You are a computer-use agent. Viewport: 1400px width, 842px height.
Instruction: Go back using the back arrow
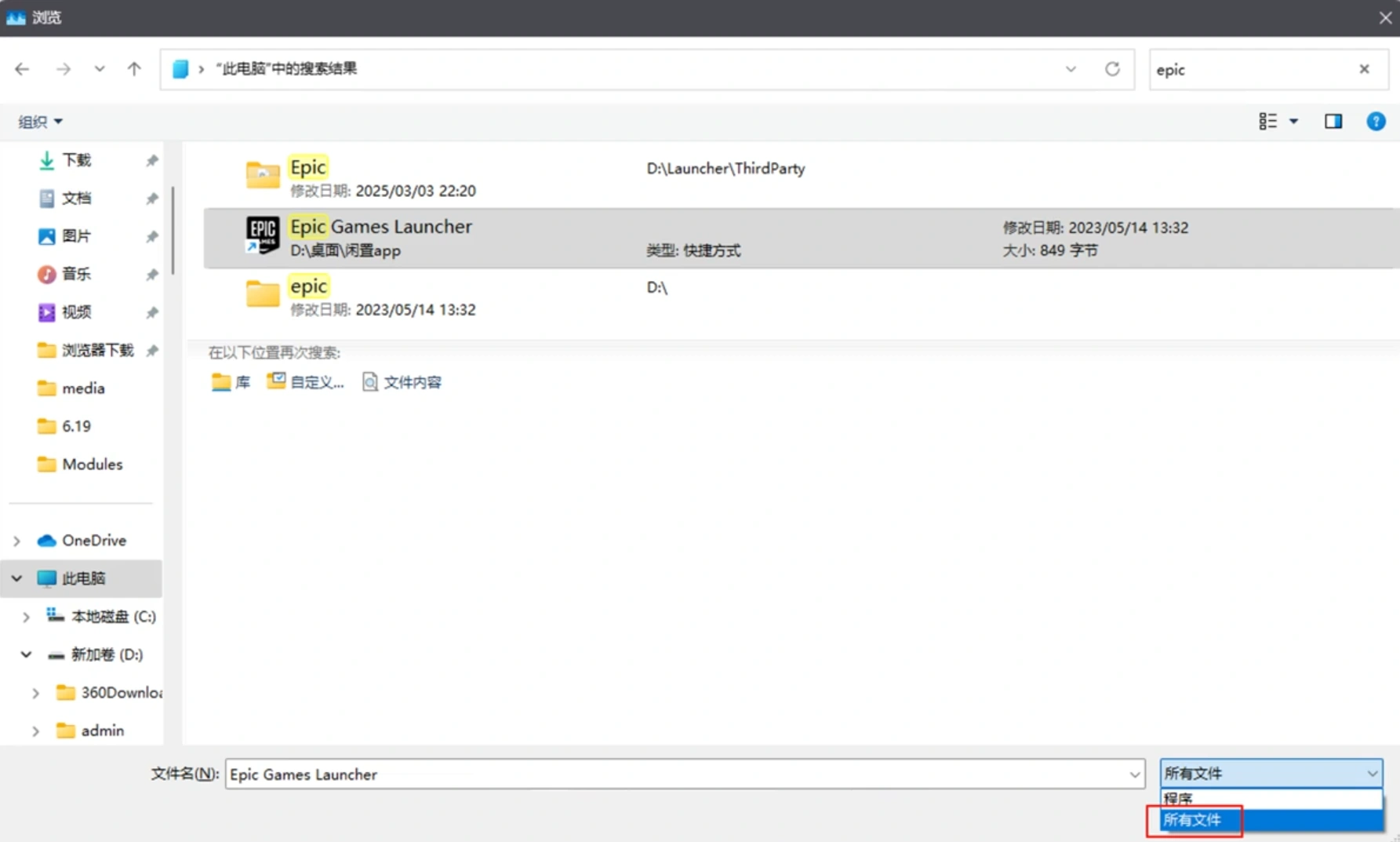(22, 69)
